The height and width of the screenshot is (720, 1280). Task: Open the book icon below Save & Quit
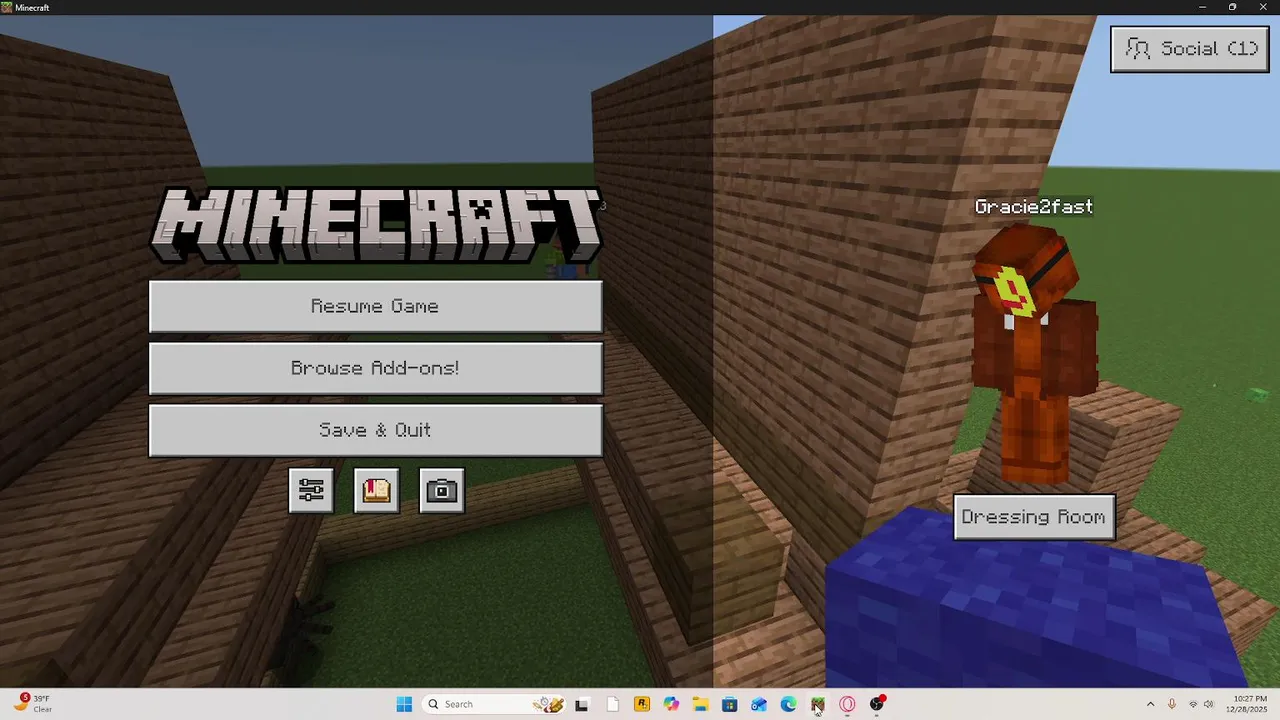click(x=376, y=491)
